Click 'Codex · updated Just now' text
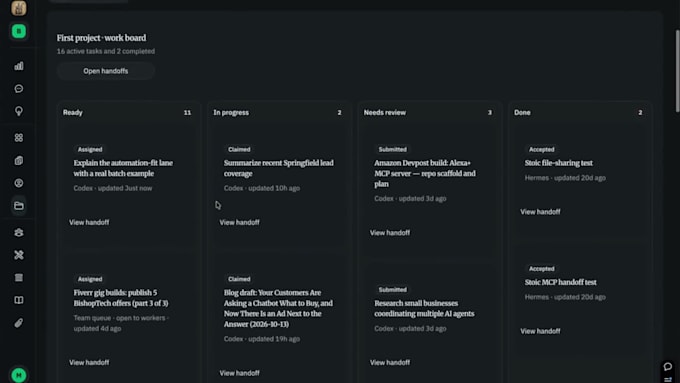 [113, 188]
